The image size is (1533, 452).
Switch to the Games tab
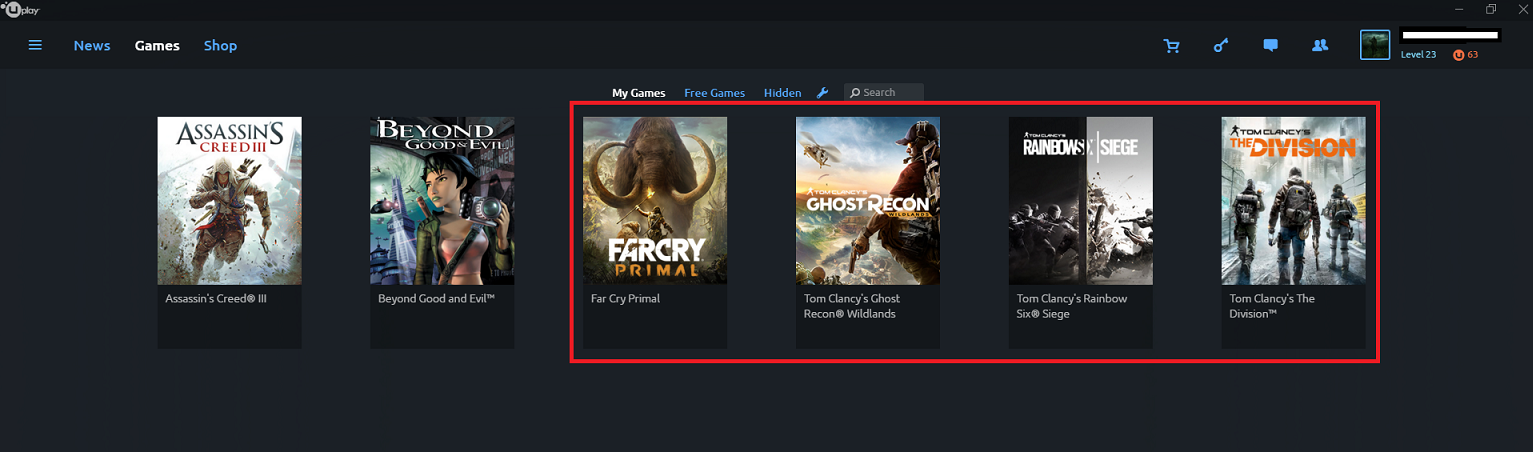tap(157, 45)
